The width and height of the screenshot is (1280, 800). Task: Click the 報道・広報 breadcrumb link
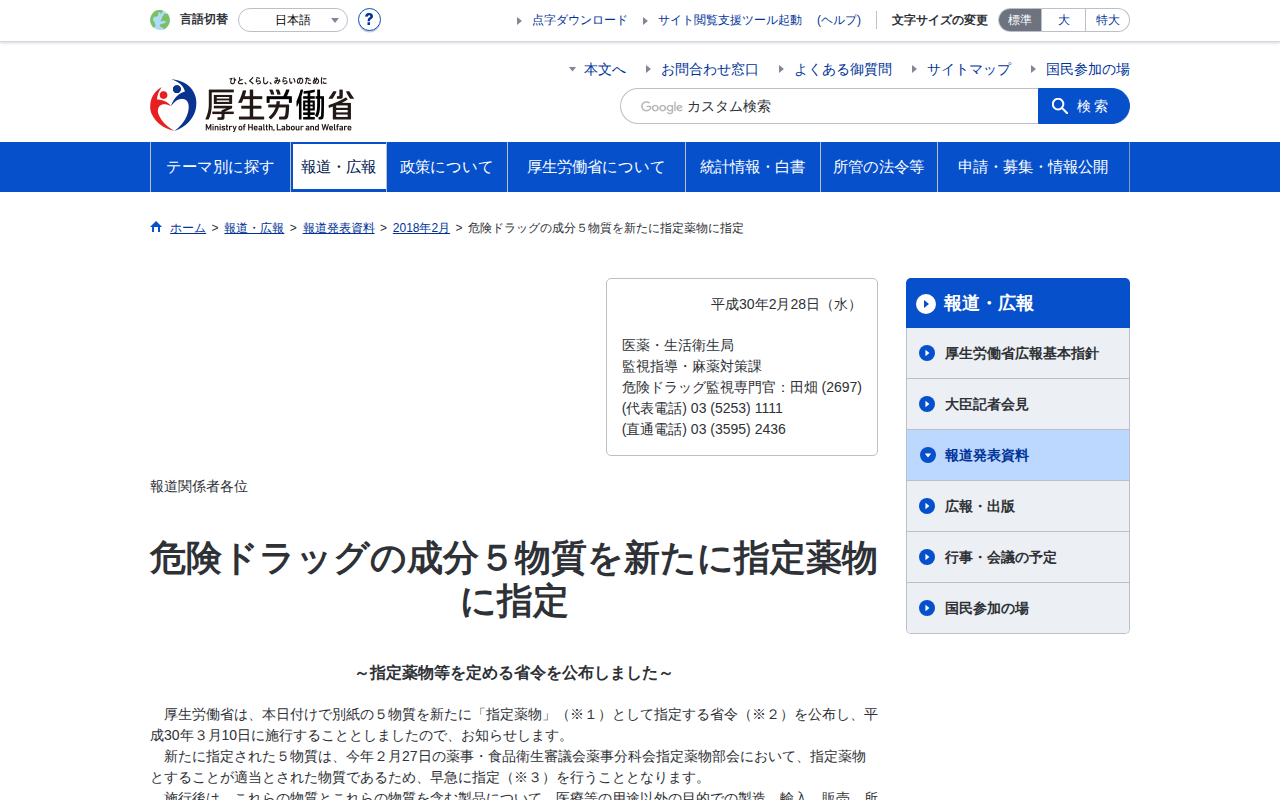point(254,228)
